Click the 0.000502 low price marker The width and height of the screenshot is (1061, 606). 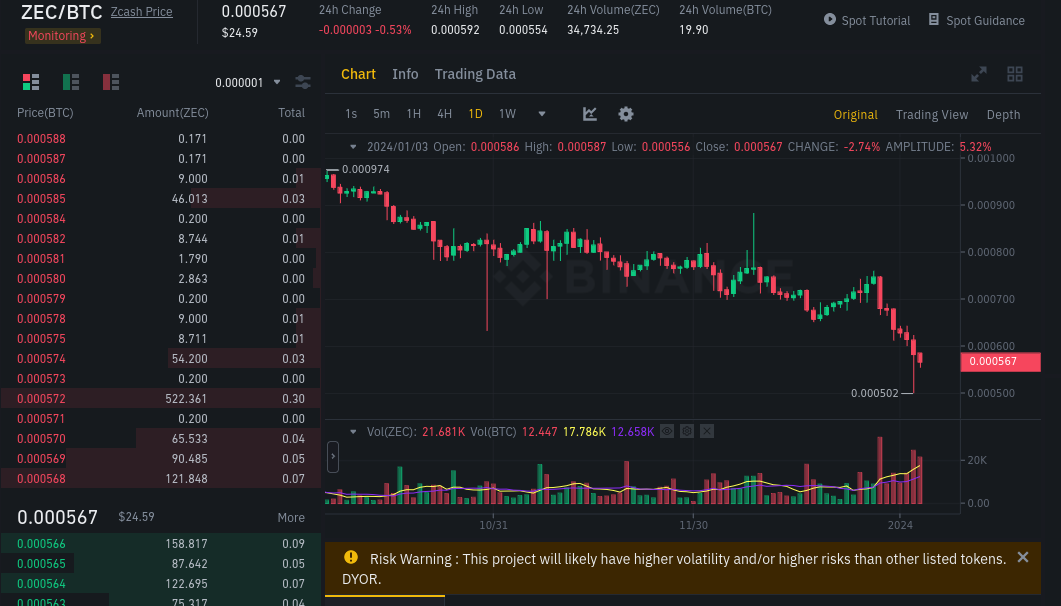point(874,393)
